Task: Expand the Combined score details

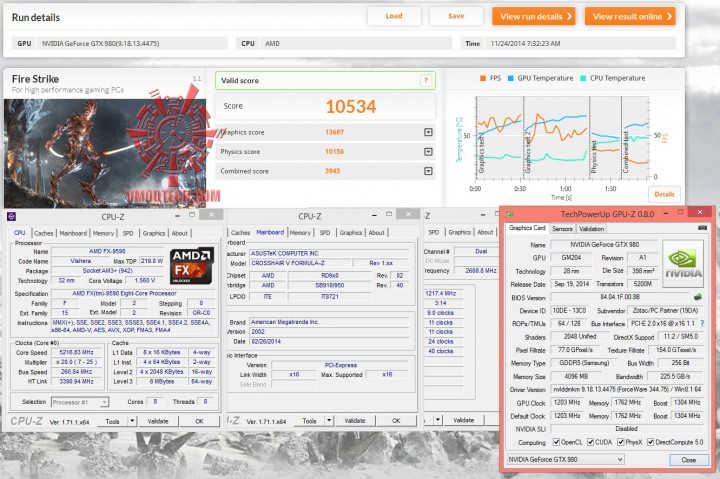Action: [x=428, y=171]
